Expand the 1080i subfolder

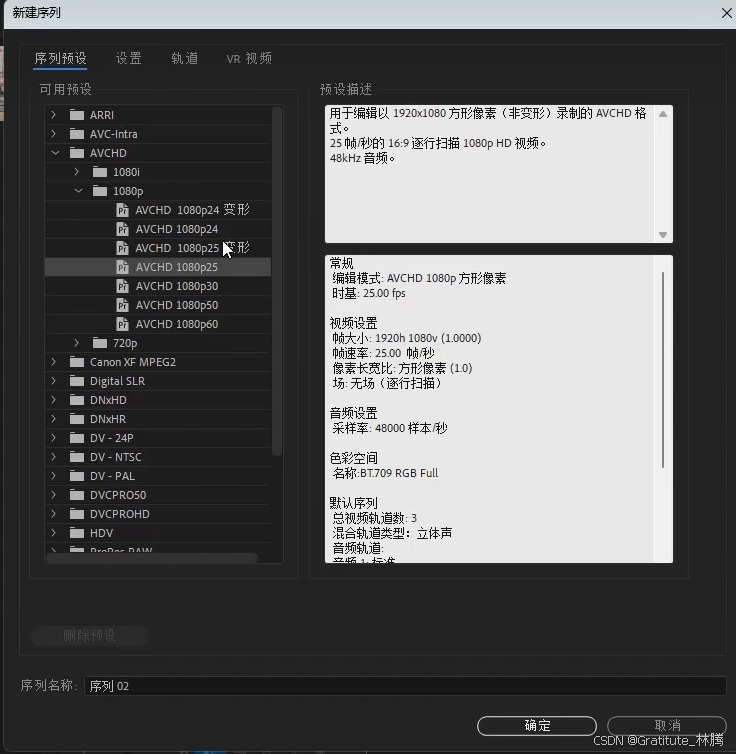[77, 172]
